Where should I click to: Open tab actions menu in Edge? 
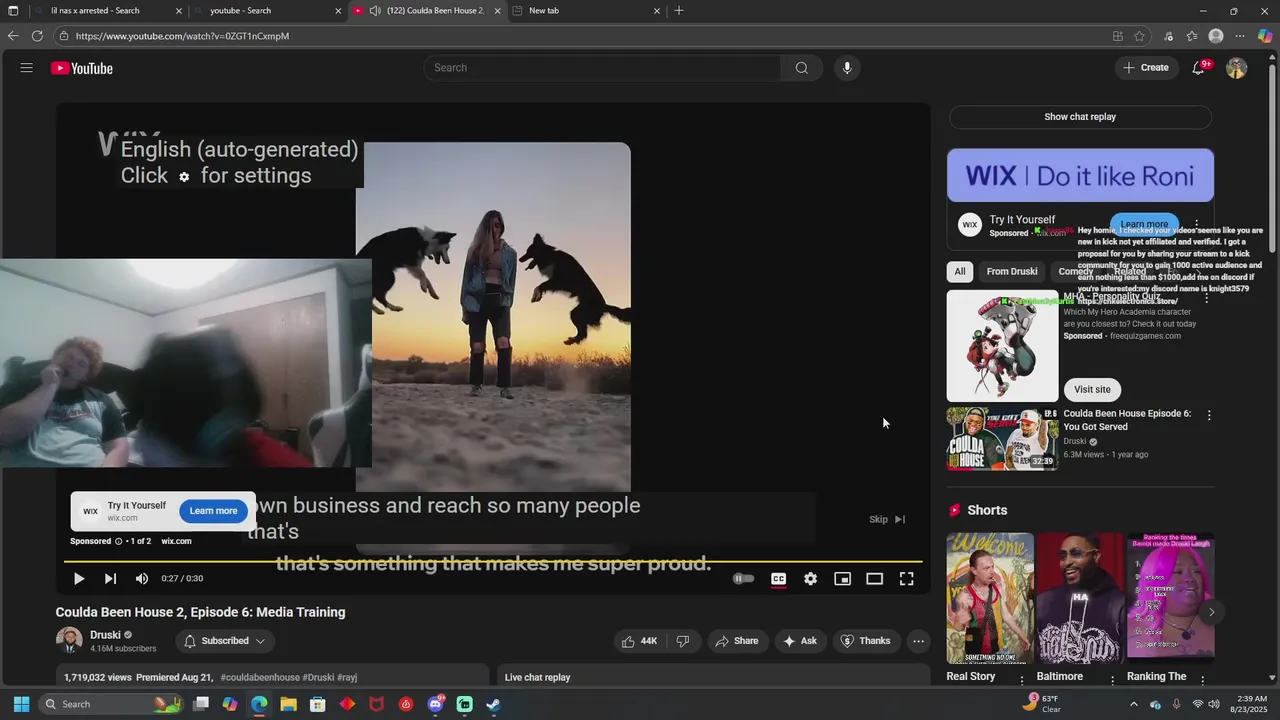pyautogui.click(x=13, y=11)
